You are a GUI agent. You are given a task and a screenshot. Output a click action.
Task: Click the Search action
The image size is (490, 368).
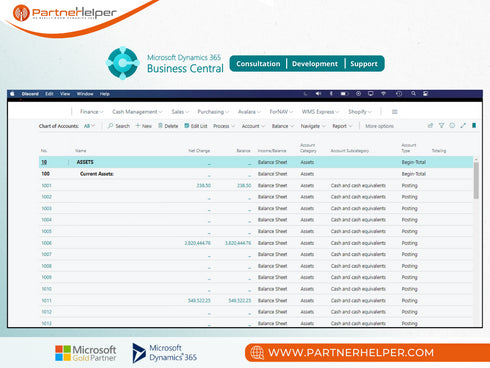[x=119, y=126]
